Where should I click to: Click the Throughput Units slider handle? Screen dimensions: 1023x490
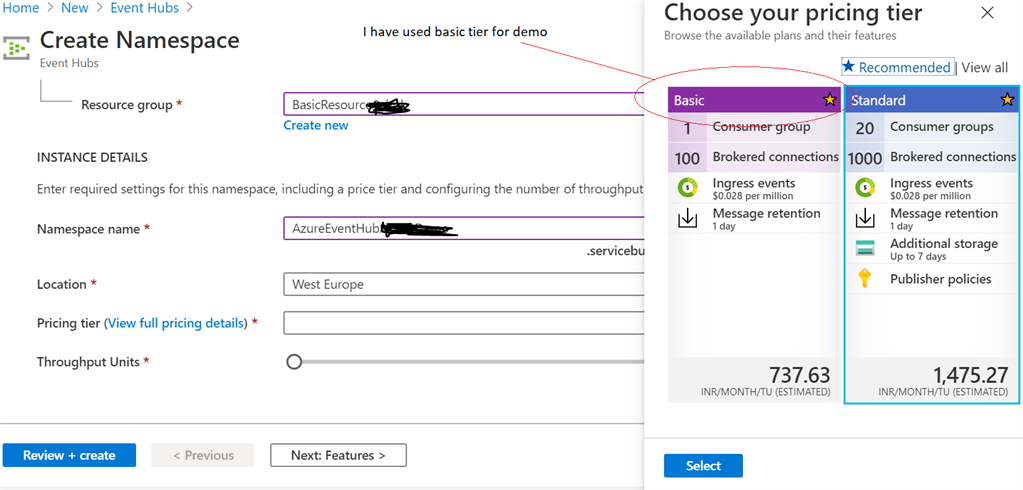tap(294, 362)
